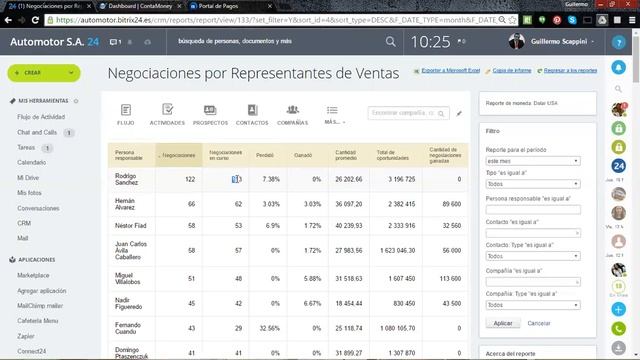Viewport: 640px width, 360px height.
Task: Click the Skype extension icon
Action: pos(572,20)
